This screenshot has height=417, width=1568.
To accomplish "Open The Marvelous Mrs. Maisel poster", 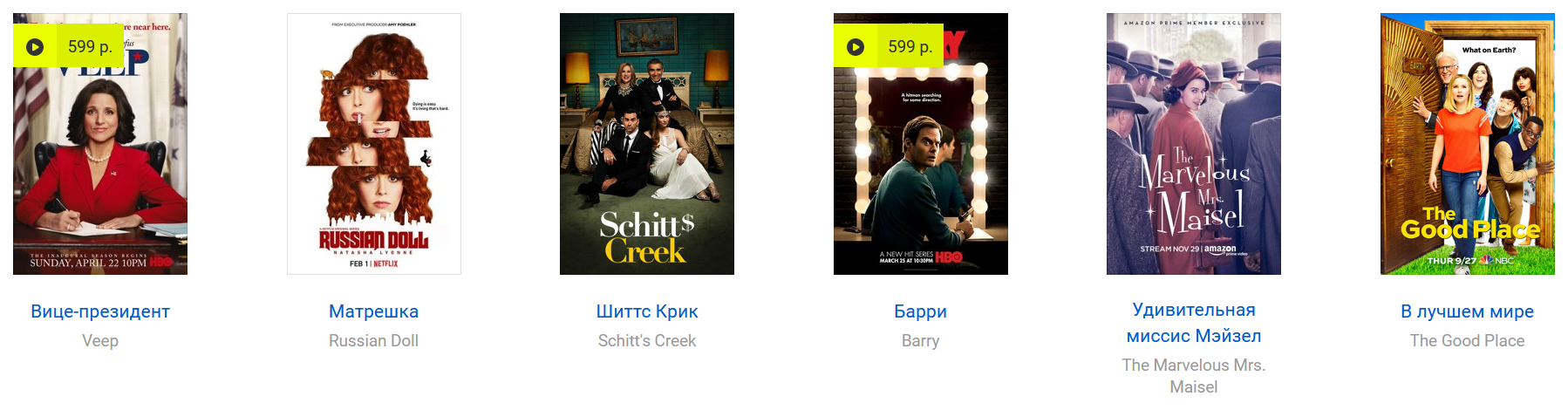I will click(x=1194, y=144).
